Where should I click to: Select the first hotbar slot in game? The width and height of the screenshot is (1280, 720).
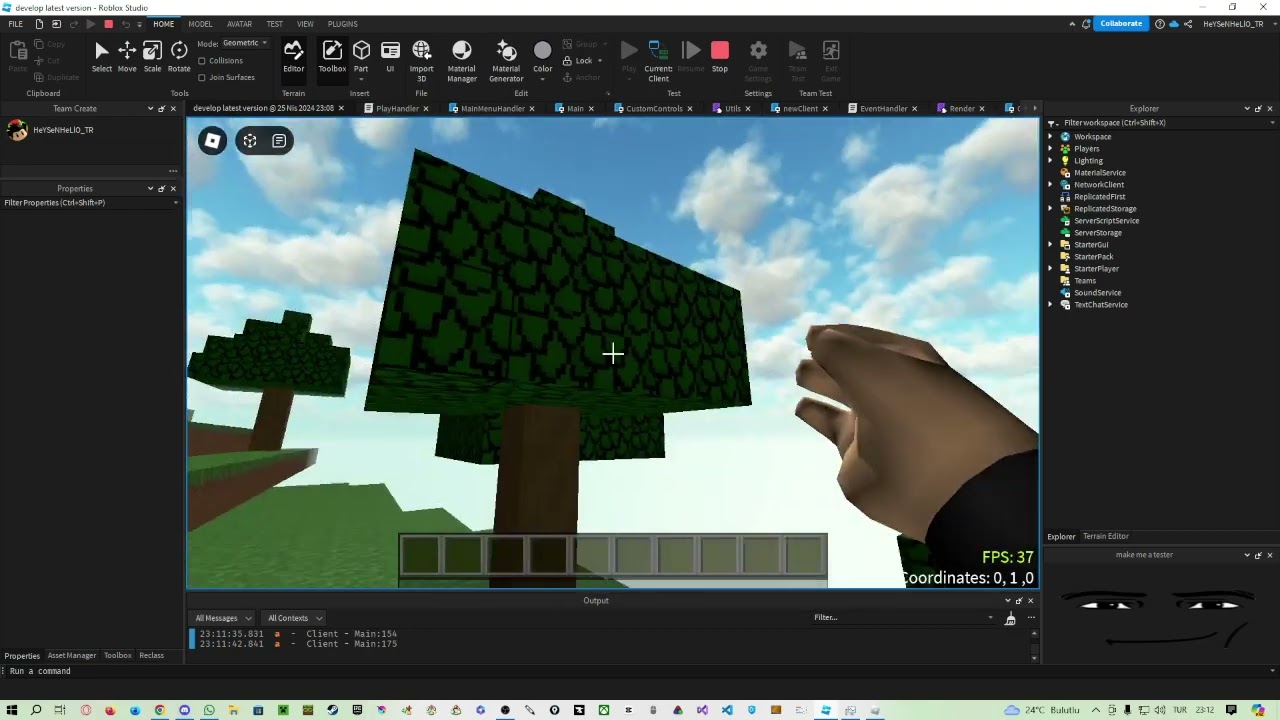[421, 556]
